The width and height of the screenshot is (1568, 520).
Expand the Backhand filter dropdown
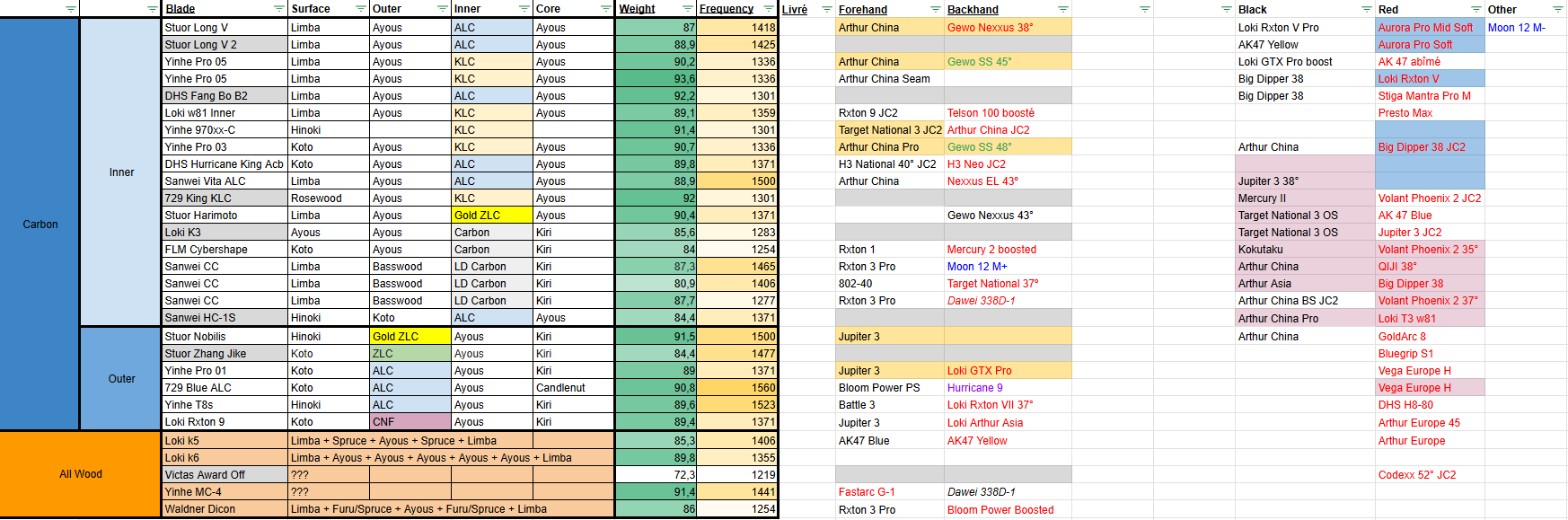click(x=1062, y=10)
